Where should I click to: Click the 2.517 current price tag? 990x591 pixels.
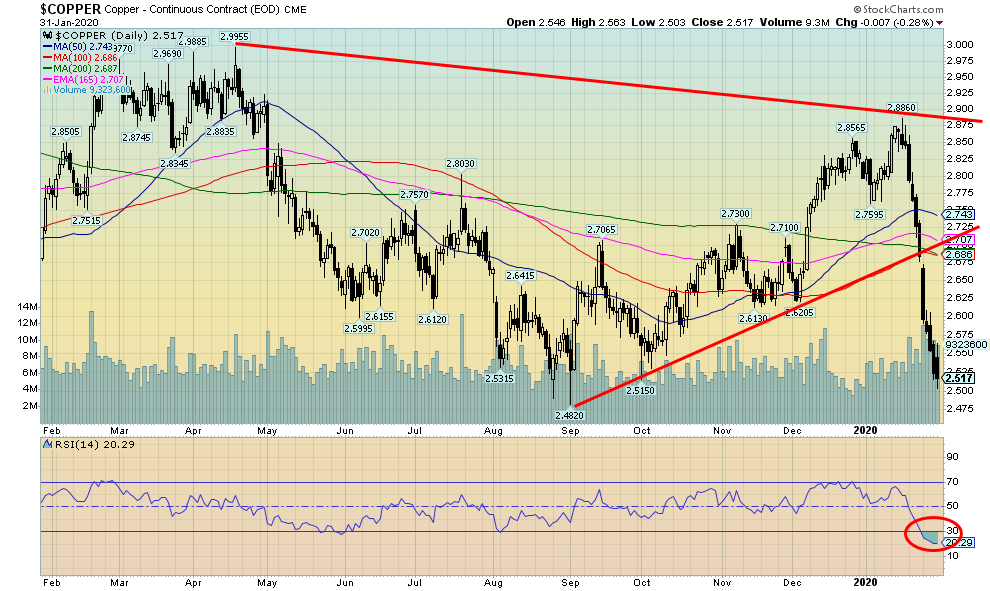(x=960, y=378)
